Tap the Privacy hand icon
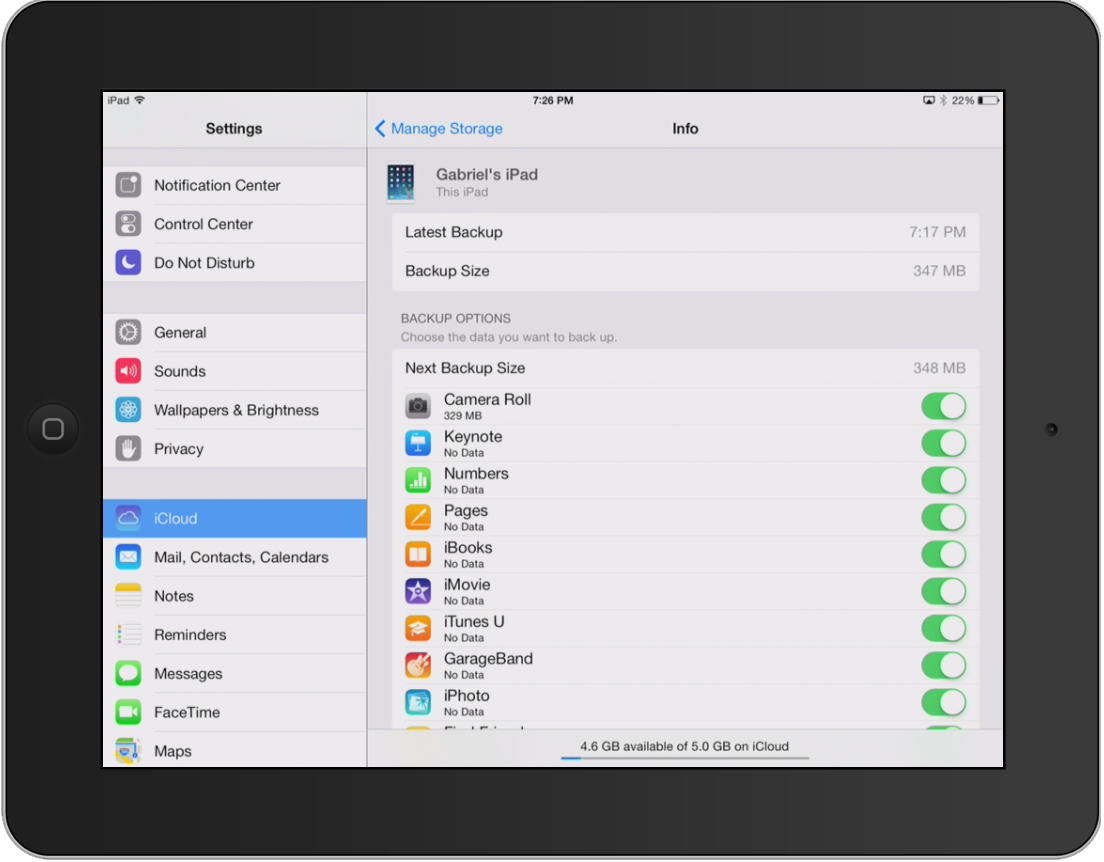Viewport: 1104px width, 862px height. [128, 449]
